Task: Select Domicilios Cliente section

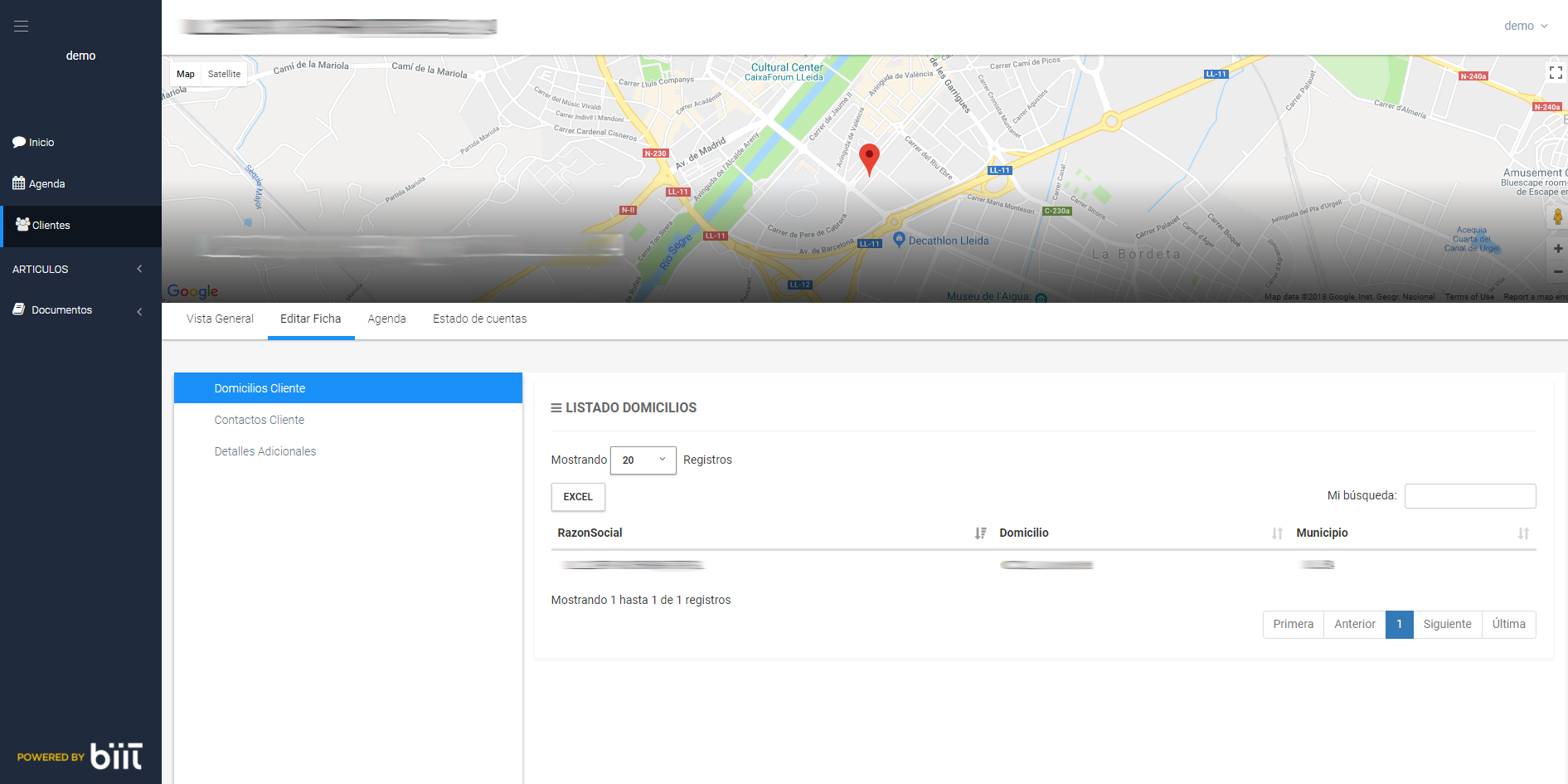Action: tap(348, 388)
